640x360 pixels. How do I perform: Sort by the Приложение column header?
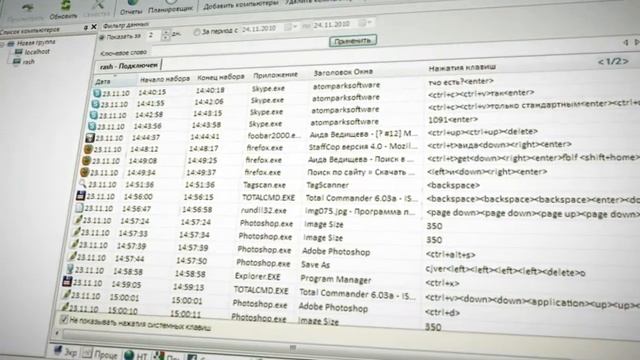[276, 75]
